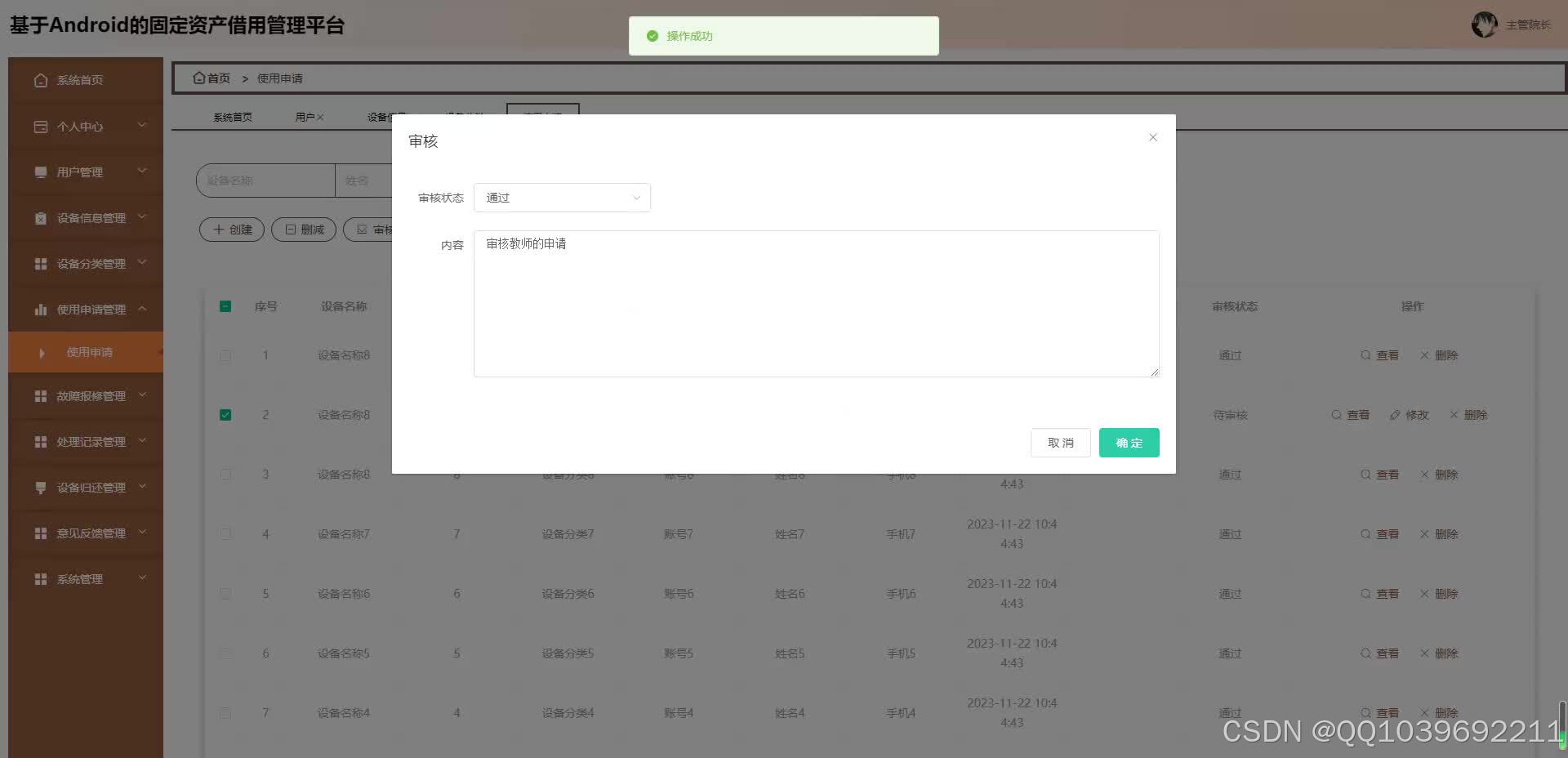This screenshot has height=758, width=1568.
Task: Delete row 2 (待审核) with 删除
Action: pyautogui.click(x=1468, y=415)
